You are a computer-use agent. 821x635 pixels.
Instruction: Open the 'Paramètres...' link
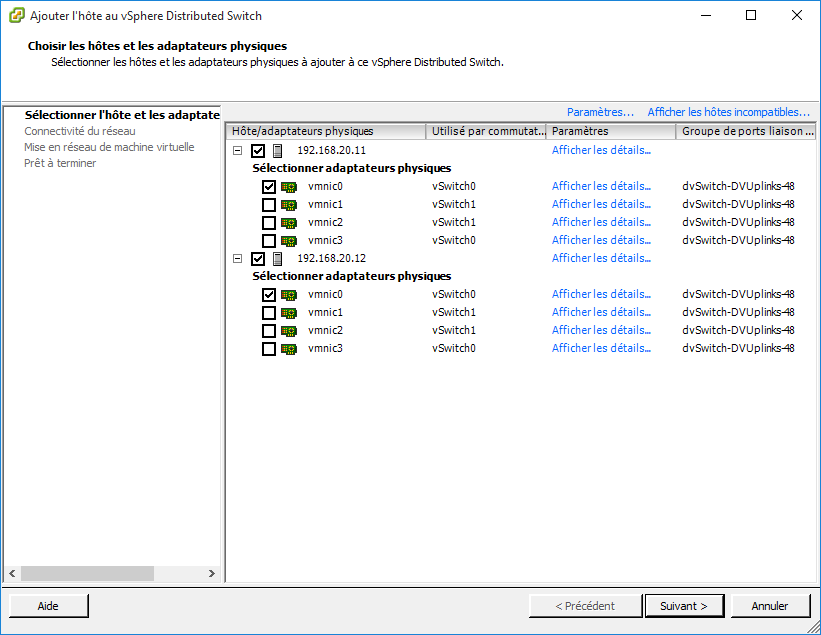point(600,112)
